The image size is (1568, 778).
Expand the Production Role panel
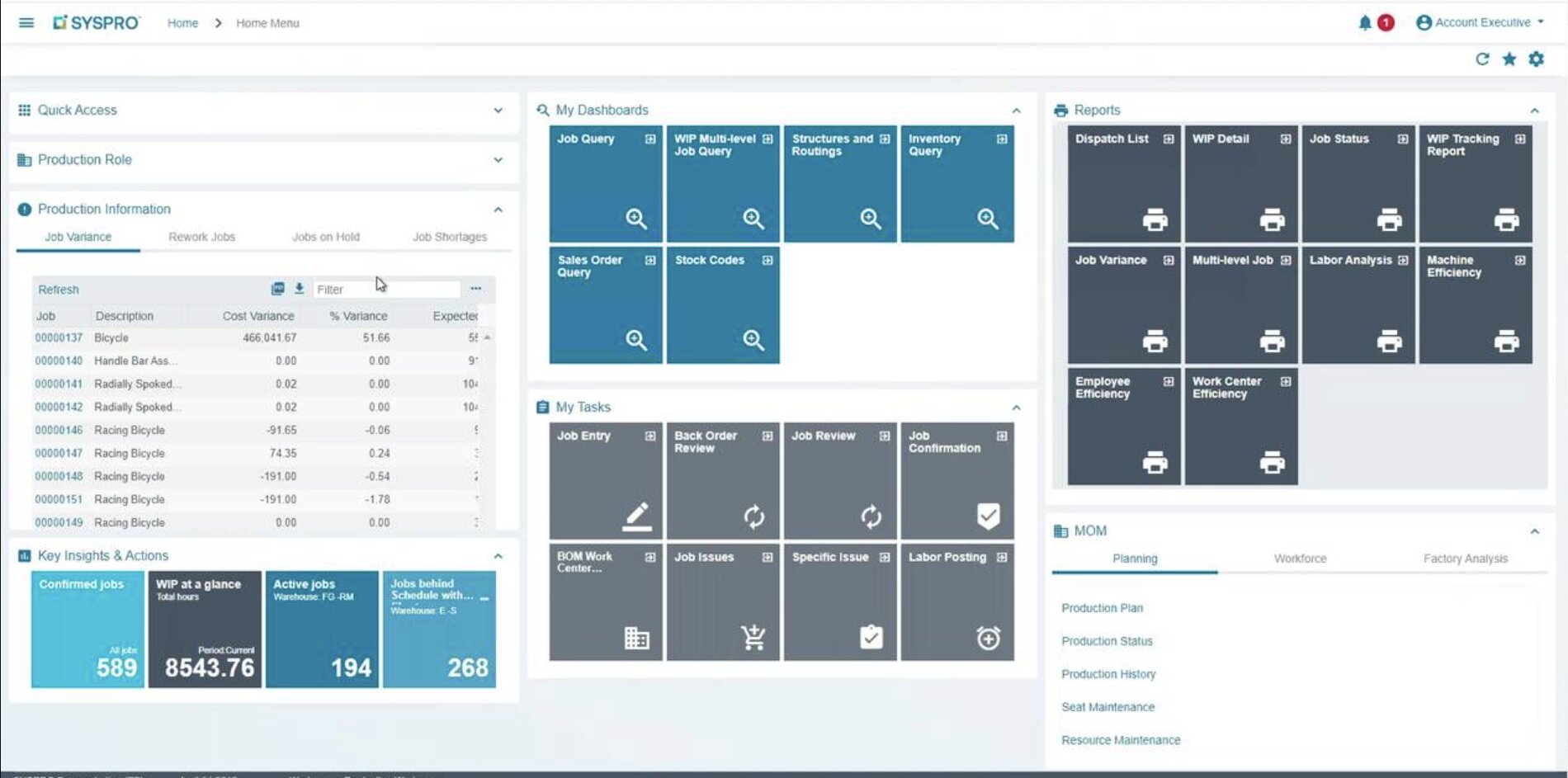pyautogui.click(x=498, y=160)
